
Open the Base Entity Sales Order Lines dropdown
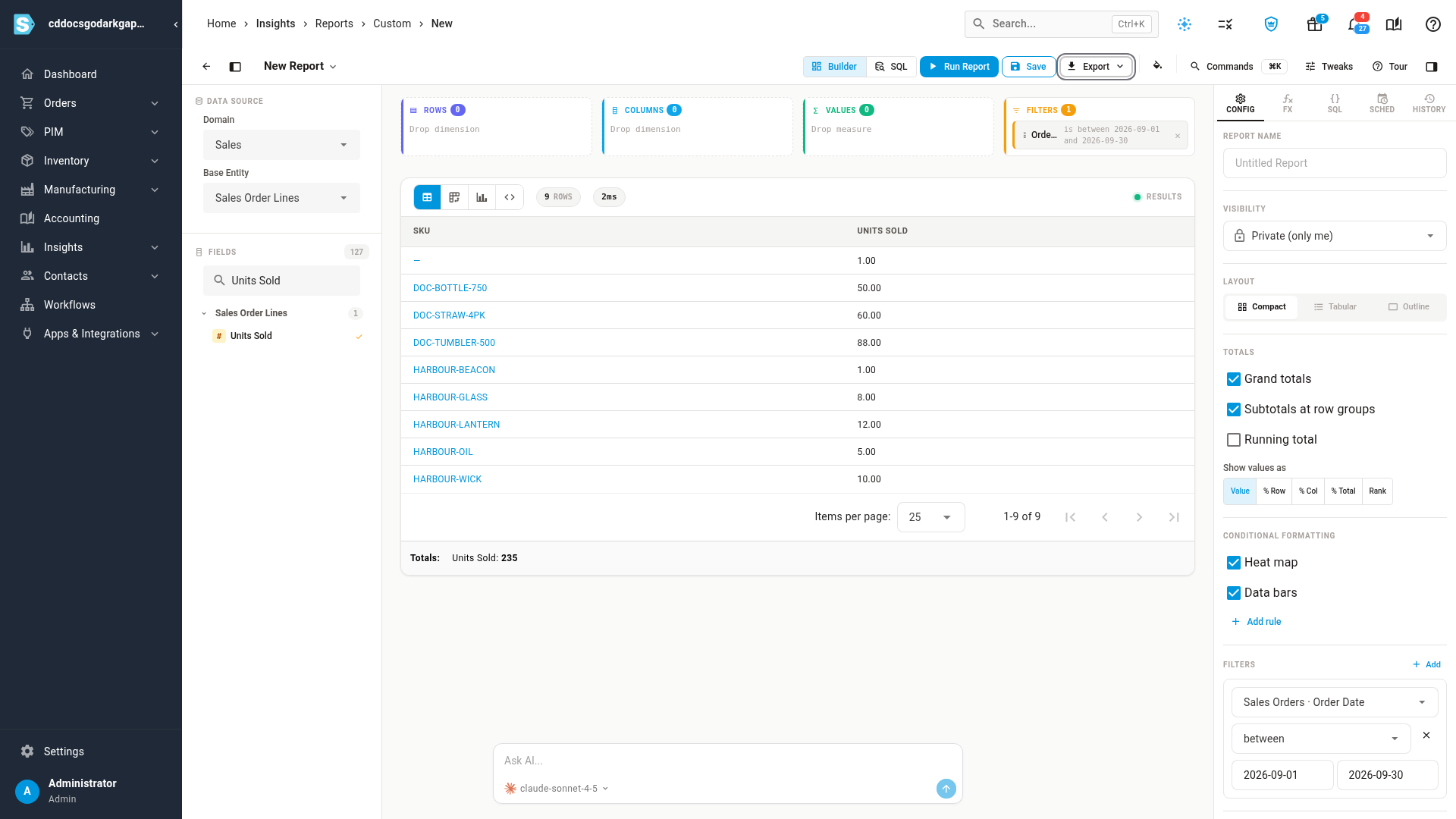(281, 198)
